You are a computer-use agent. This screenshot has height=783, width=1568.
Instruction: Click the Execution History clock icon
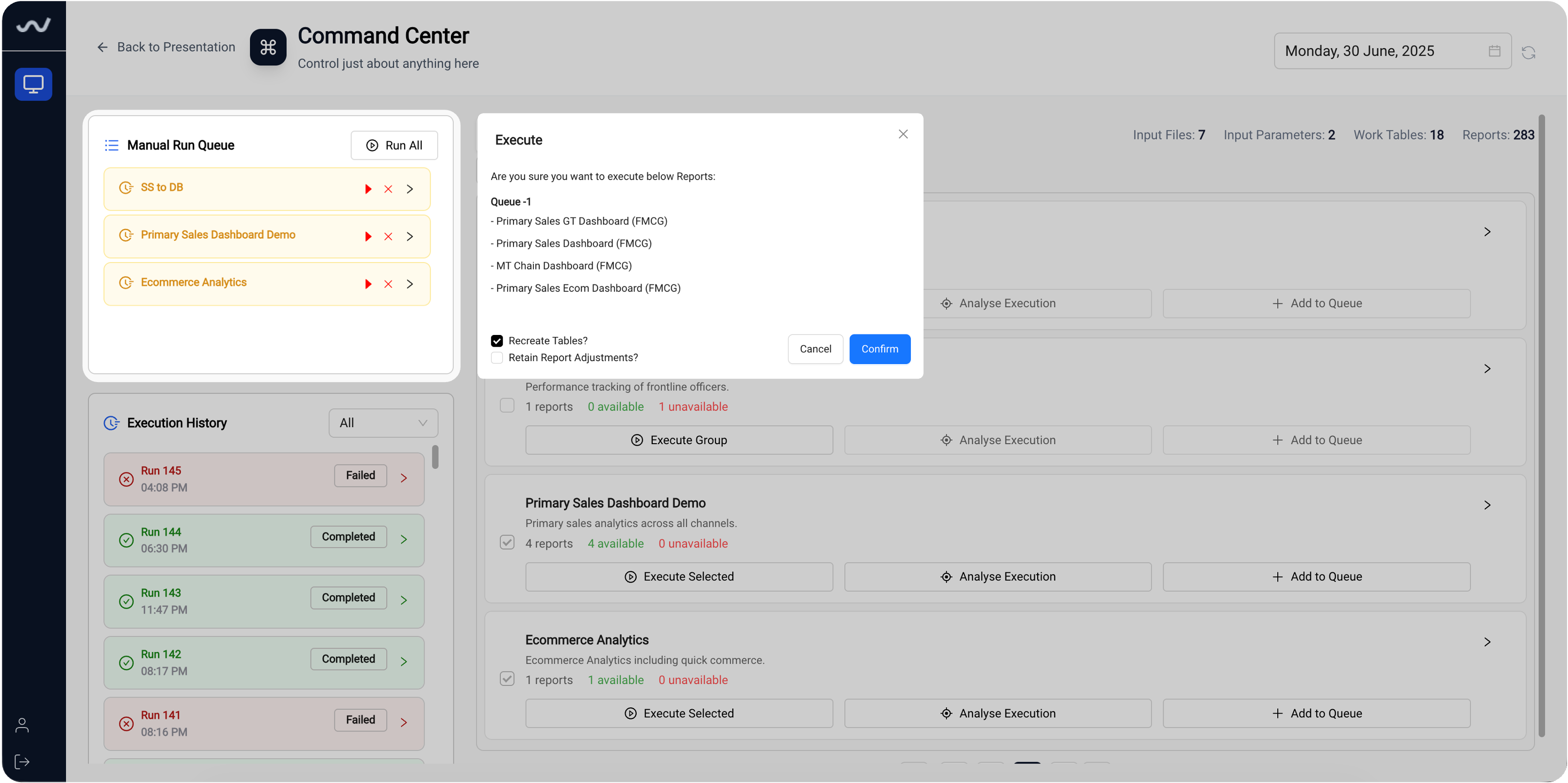pos(112,422)
